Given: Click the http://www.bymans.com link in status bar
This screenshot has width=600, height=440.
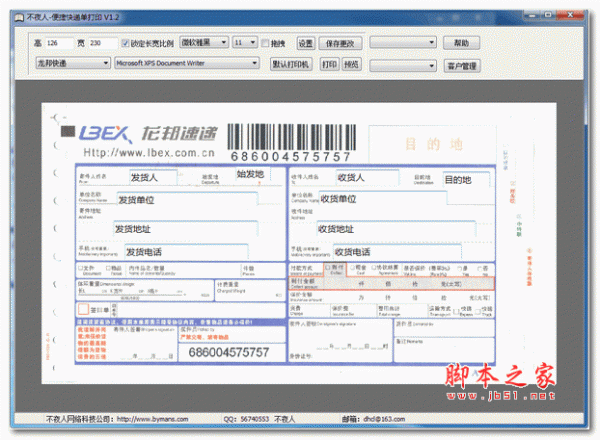Looking at the screenshot, I should point(152,419).
